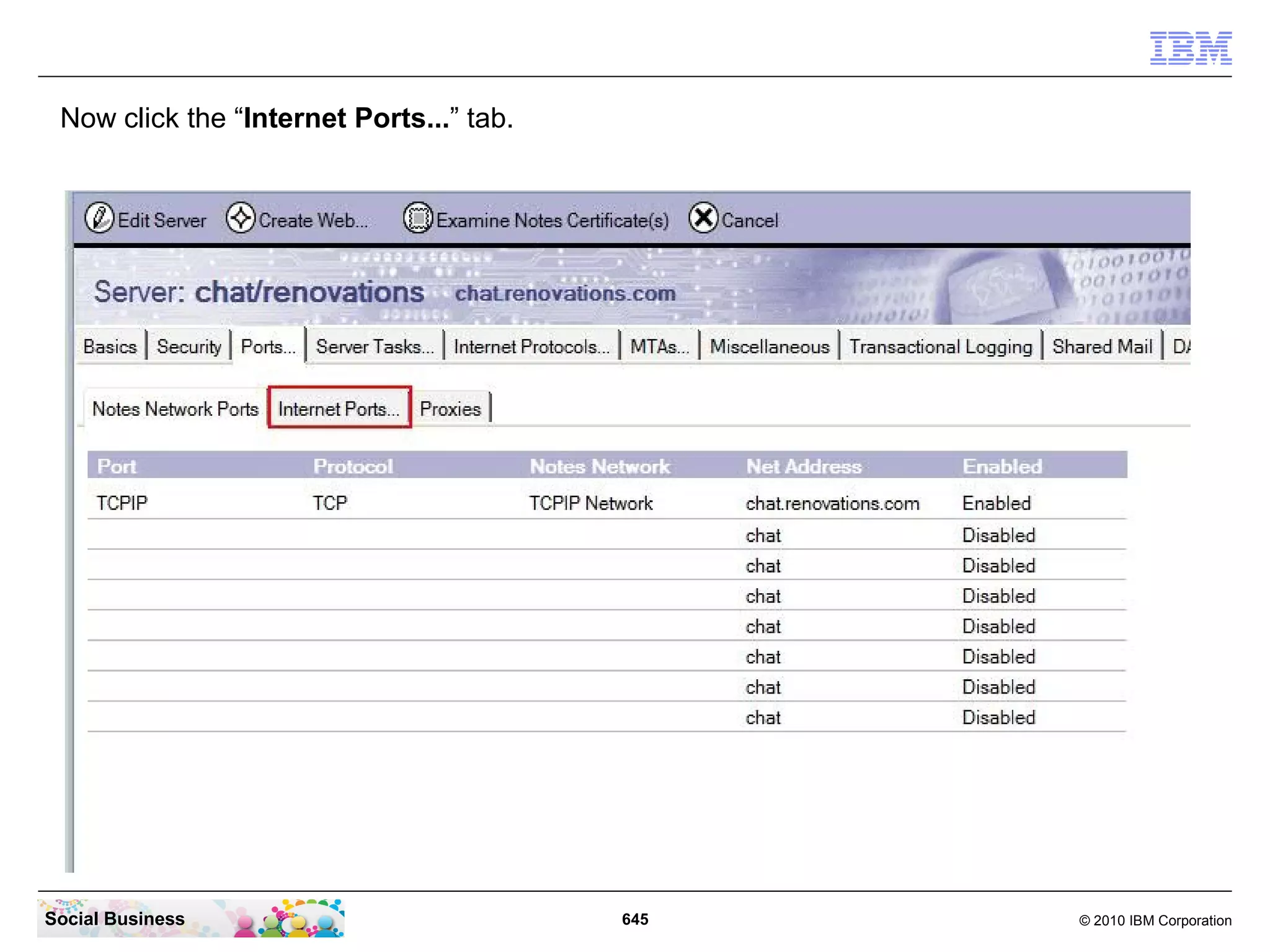
Task: Switch to the Shared Mail tab
Action: tap(1102, 346)
